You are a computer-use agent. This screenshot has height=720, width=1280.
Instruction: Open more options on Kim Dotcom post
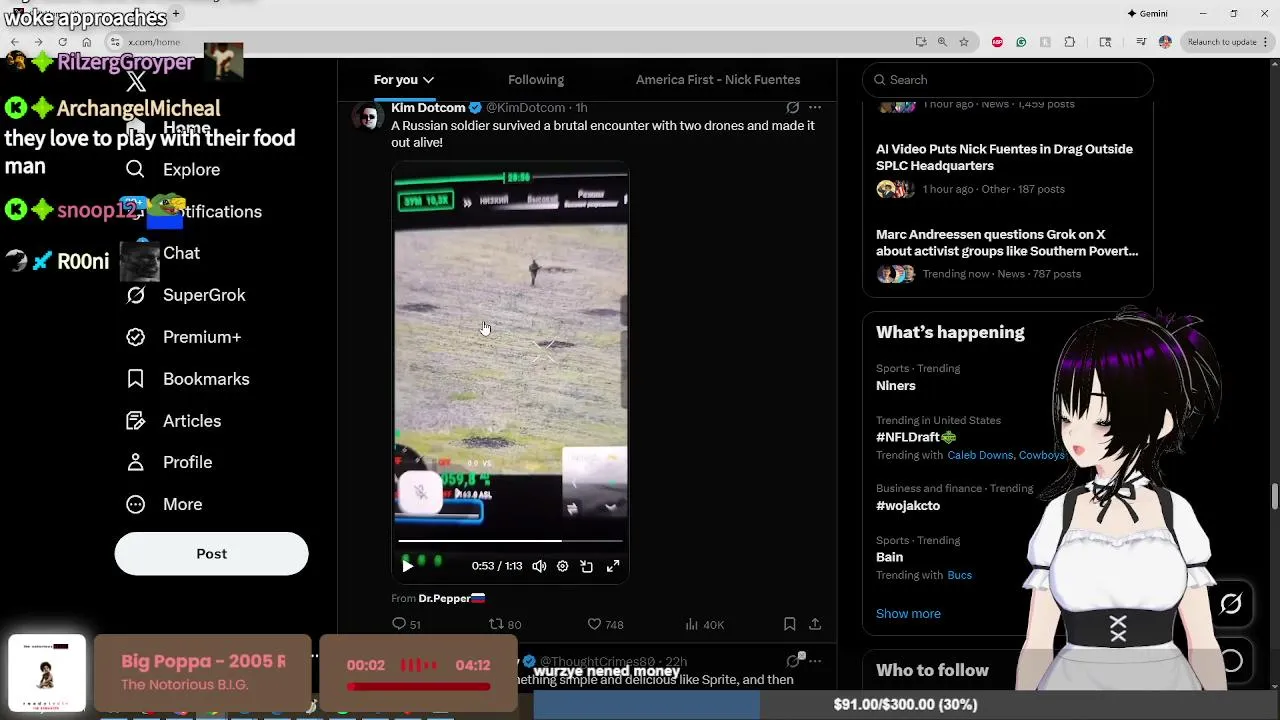[815, 107]
